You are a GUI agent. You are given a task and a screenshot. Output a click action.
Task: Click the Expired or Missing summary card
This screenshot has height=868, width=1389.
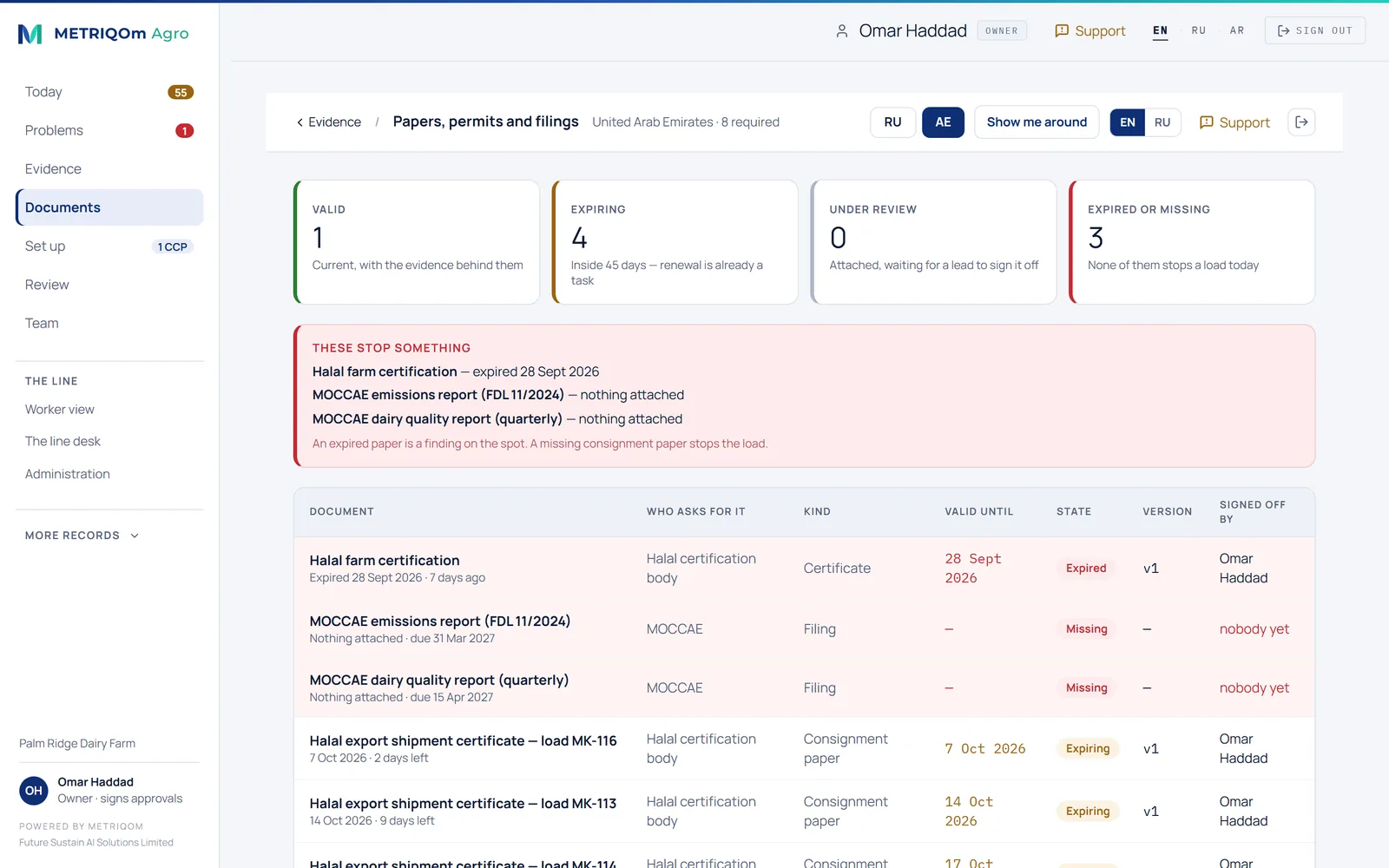click(1192, 242)
